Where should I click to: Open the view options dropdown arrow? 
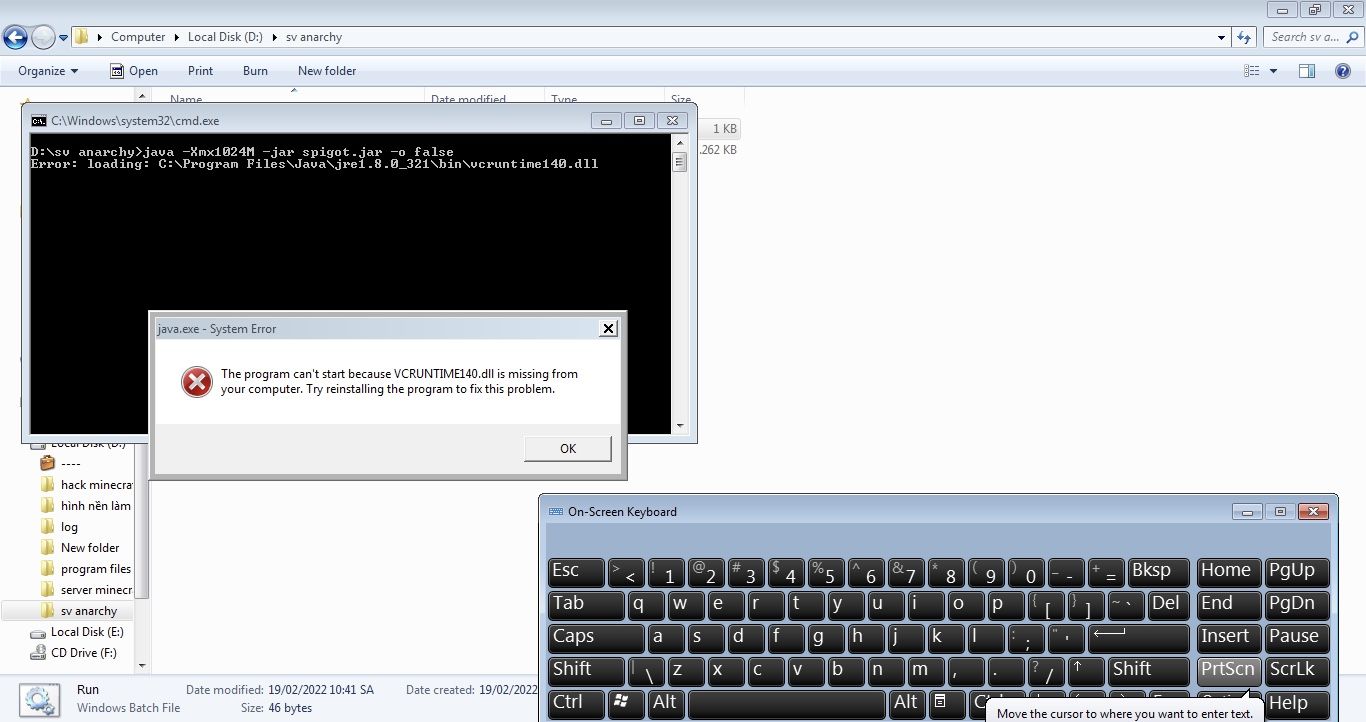pos(1273,71)
